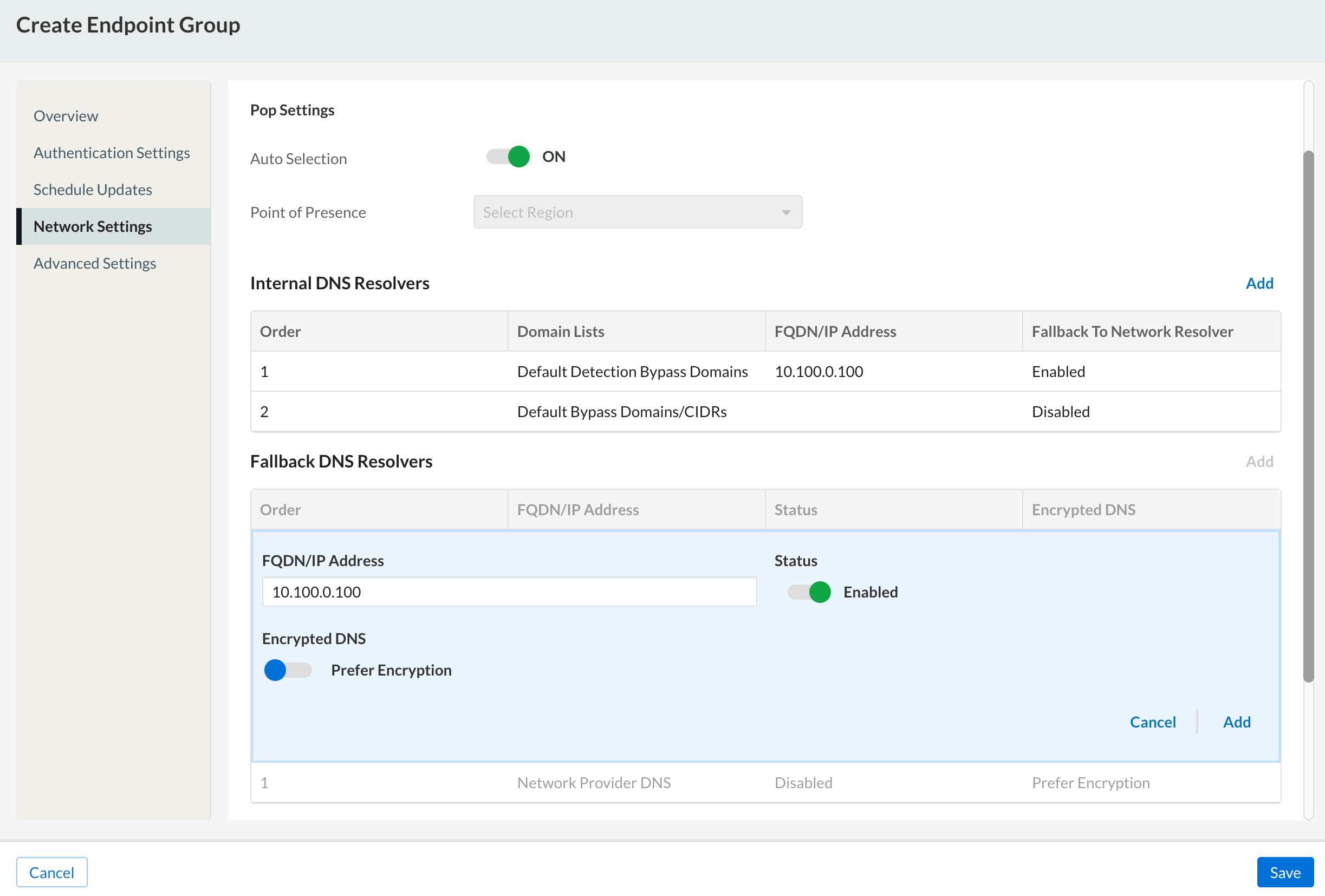
Task: Confirm Add in the fallback resolver form
Action: pos(1237,722)
